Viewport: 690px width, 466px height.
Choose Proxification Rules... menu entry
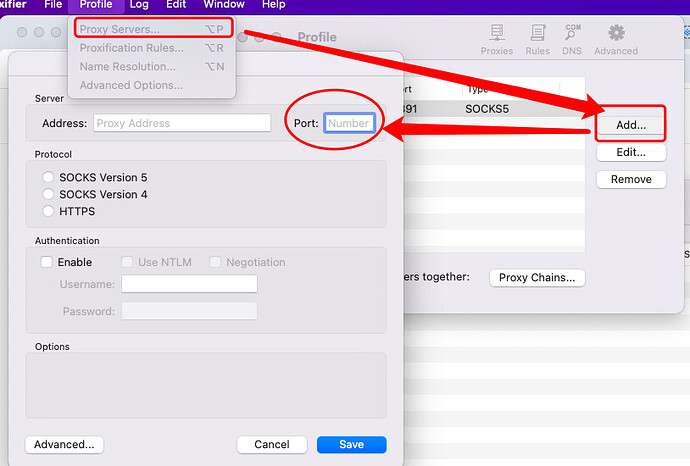[152, 48]
